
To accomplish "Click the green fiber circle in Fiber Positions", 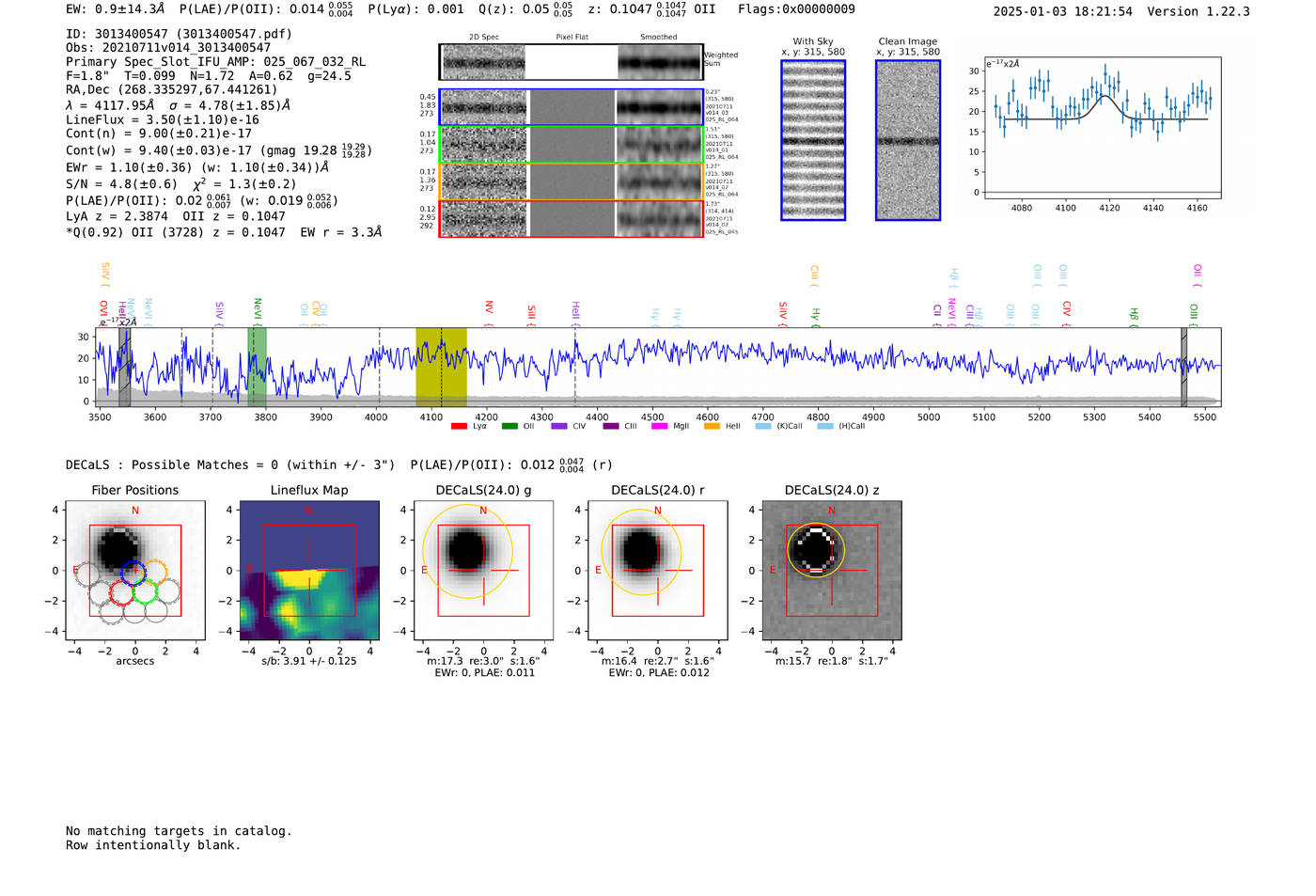I will pyautogui.click(x=145, y=592).
